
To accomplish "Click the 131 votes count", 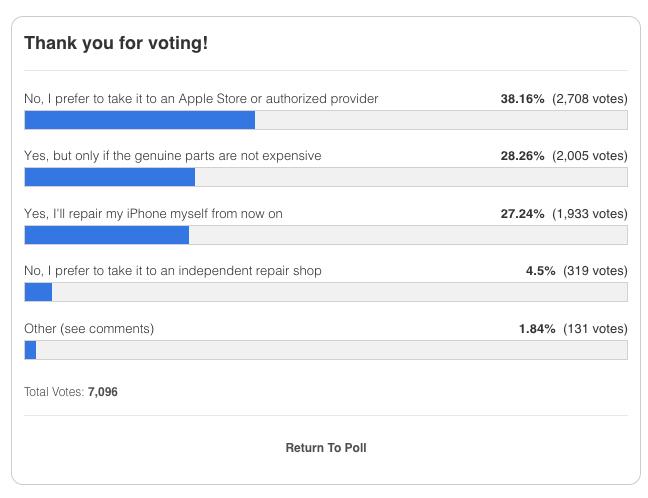I will pyautogui.click(x=595, y=329).
